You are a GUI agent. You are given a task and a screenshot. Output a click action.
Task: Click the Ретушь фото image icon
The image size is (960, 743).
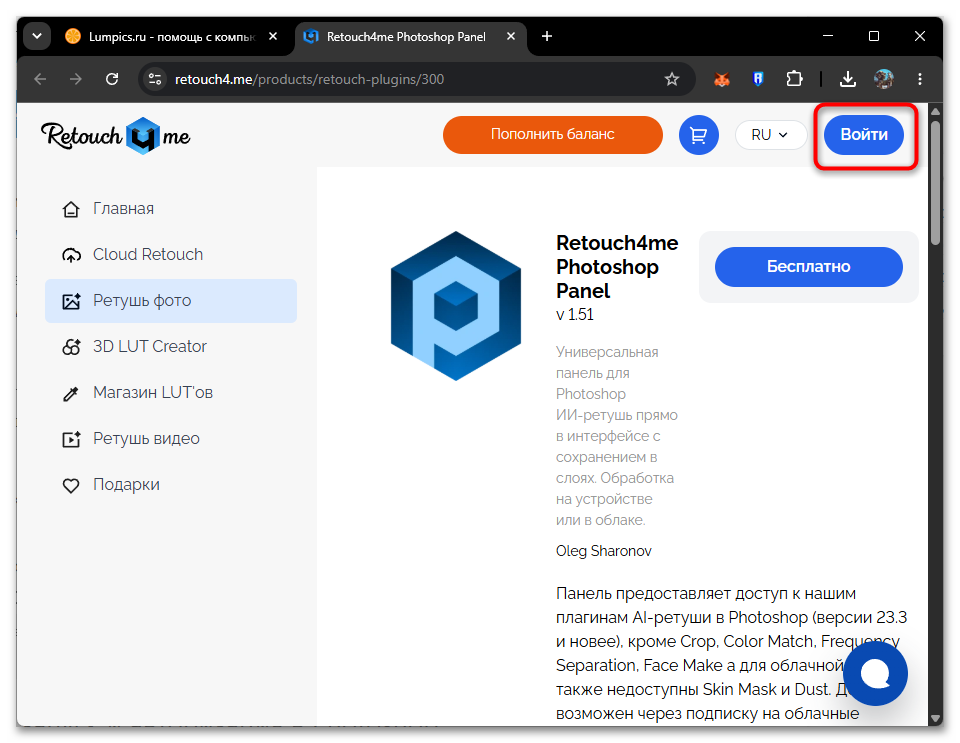pos(71,301)
